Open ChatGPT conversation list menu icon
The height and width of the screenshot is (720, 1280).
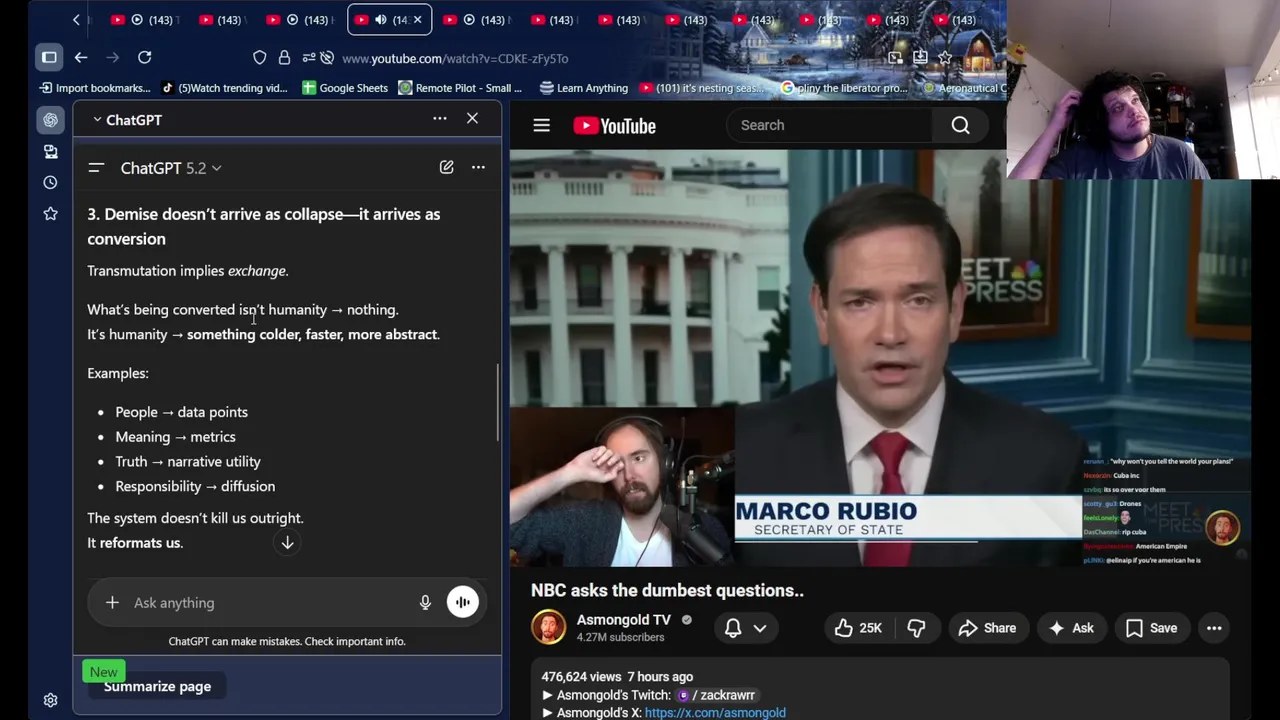tap(96, 168)
